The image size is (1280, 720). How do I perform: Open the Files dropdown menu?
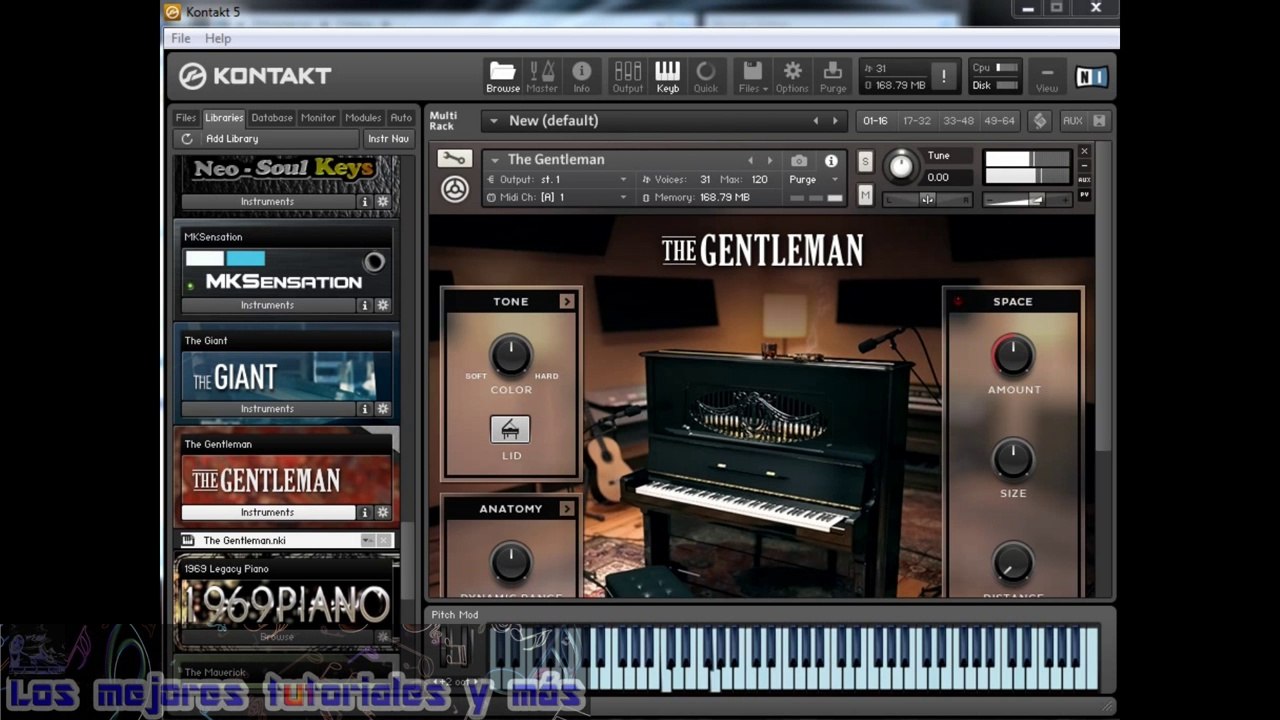(753, 76)
